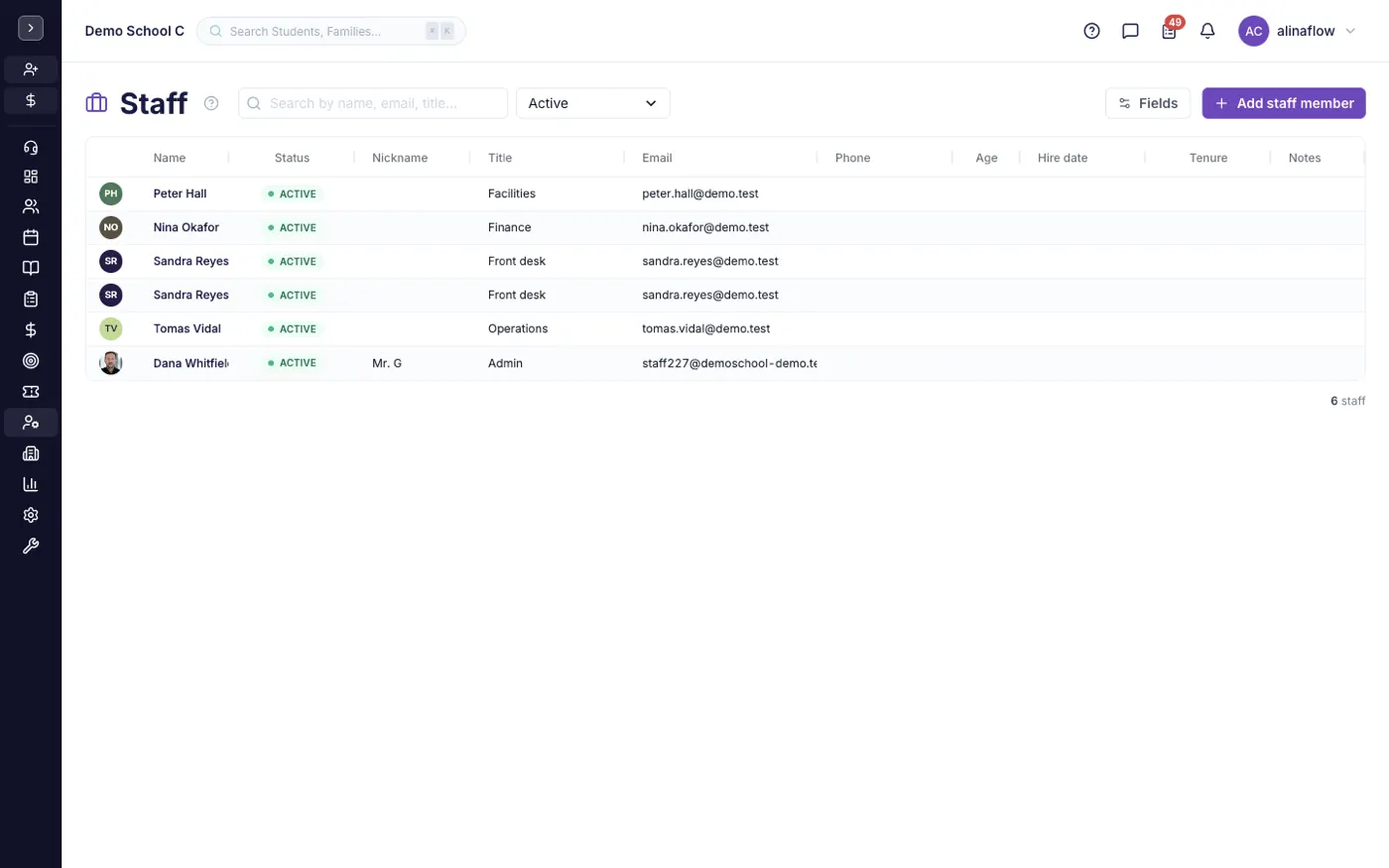Open the clipboard icon in sidebar
The height and width of the screenshot is (868, 1389).
tap(31, 299)
